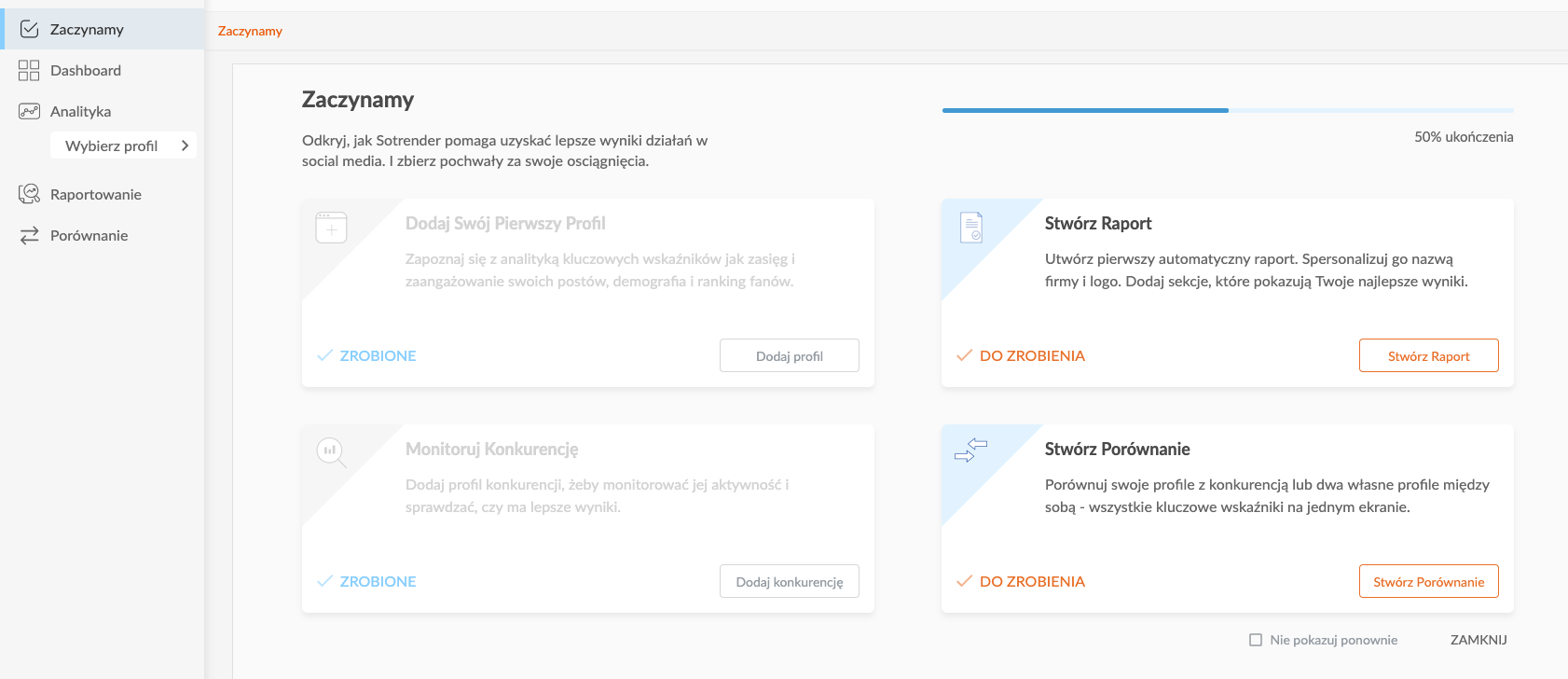Click the add-profile window icon on first card
1568x679 pixels.
(x=331, y=228)
